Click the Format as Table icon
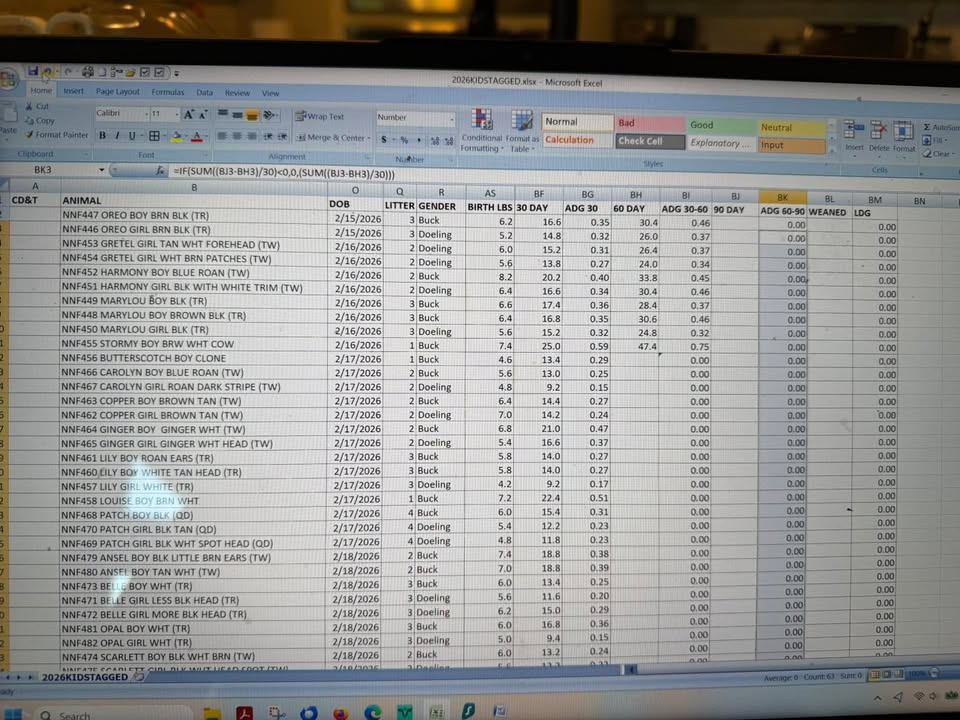This screenshot has height=720, width=960. [521, 130]
